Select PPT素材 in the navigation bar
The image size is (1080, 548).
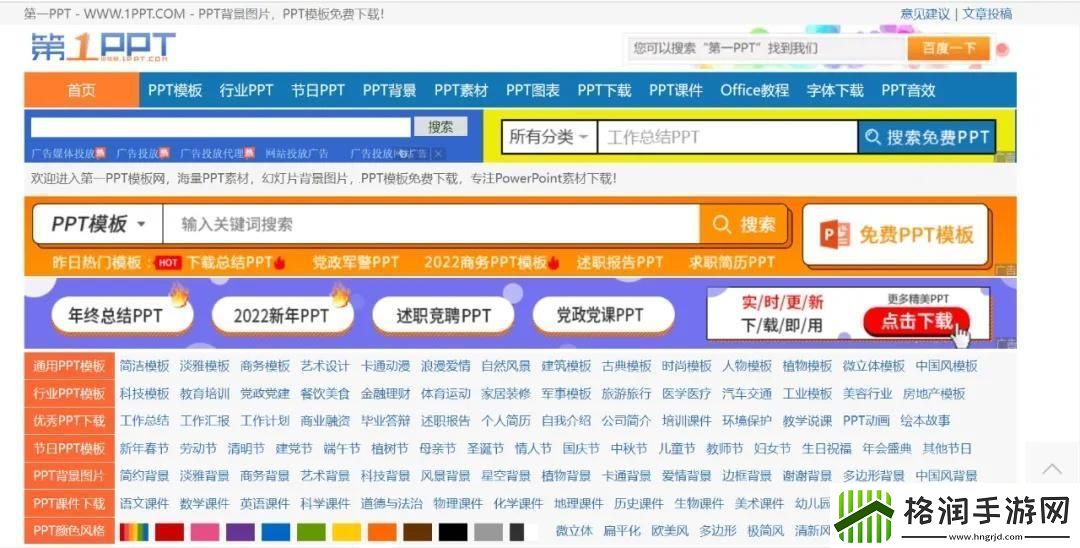461,90
